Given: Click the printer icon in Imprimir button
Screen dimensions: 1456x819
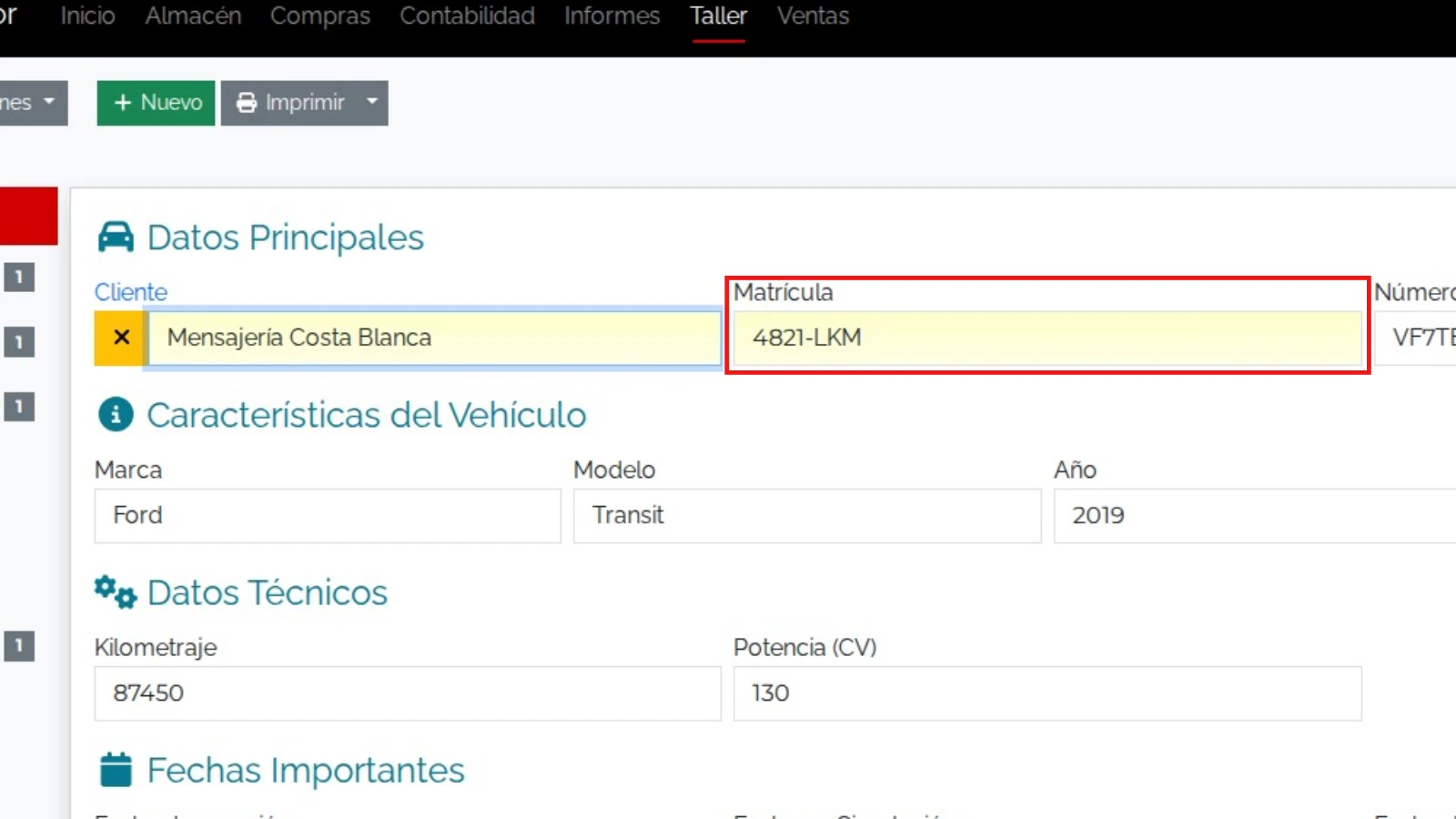Looking at the screenshot, I should click(x=247, y=103).
